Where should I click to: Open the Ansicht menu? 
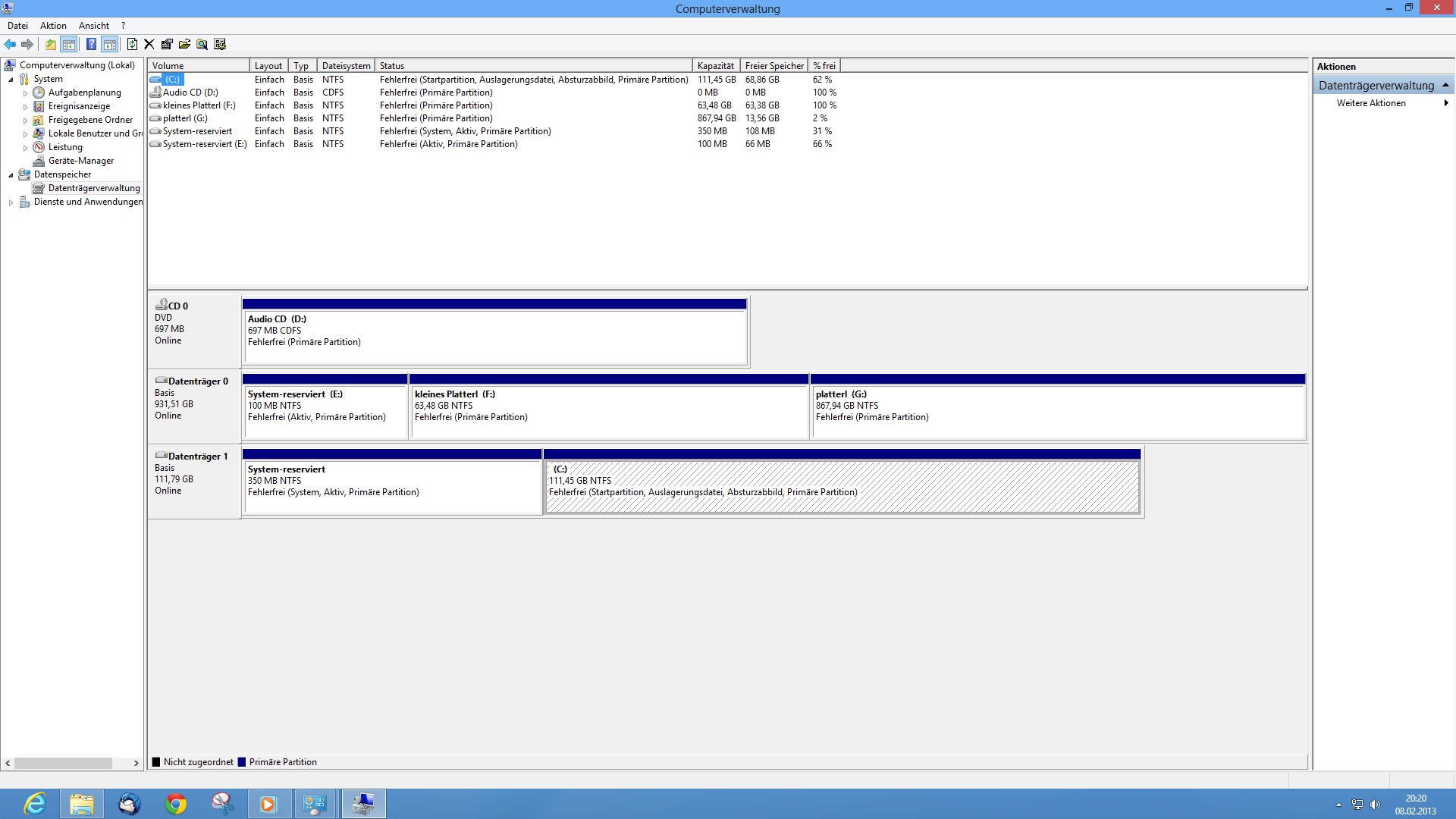(94, 26)
